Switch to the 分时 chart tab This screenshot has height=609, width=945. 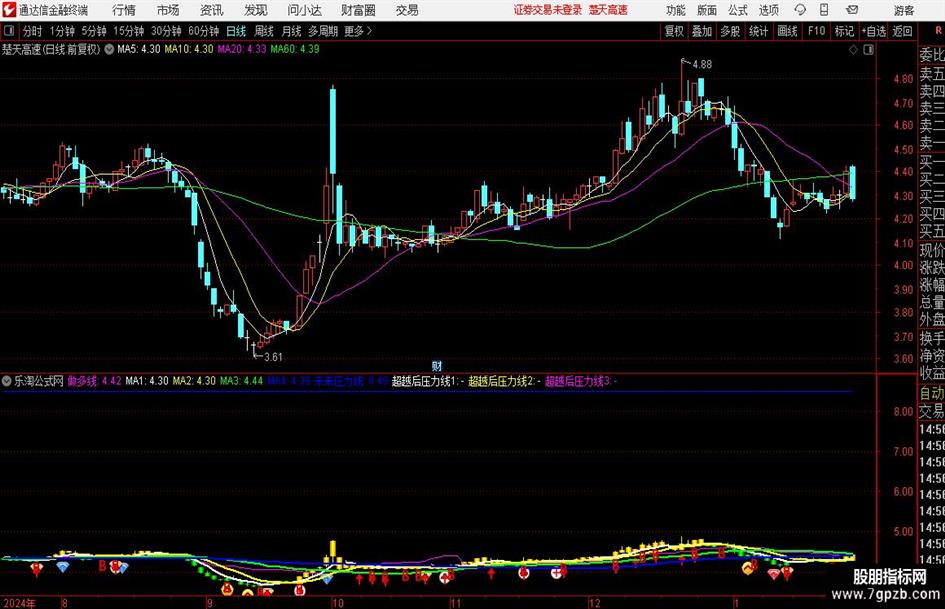pos(33,31)
